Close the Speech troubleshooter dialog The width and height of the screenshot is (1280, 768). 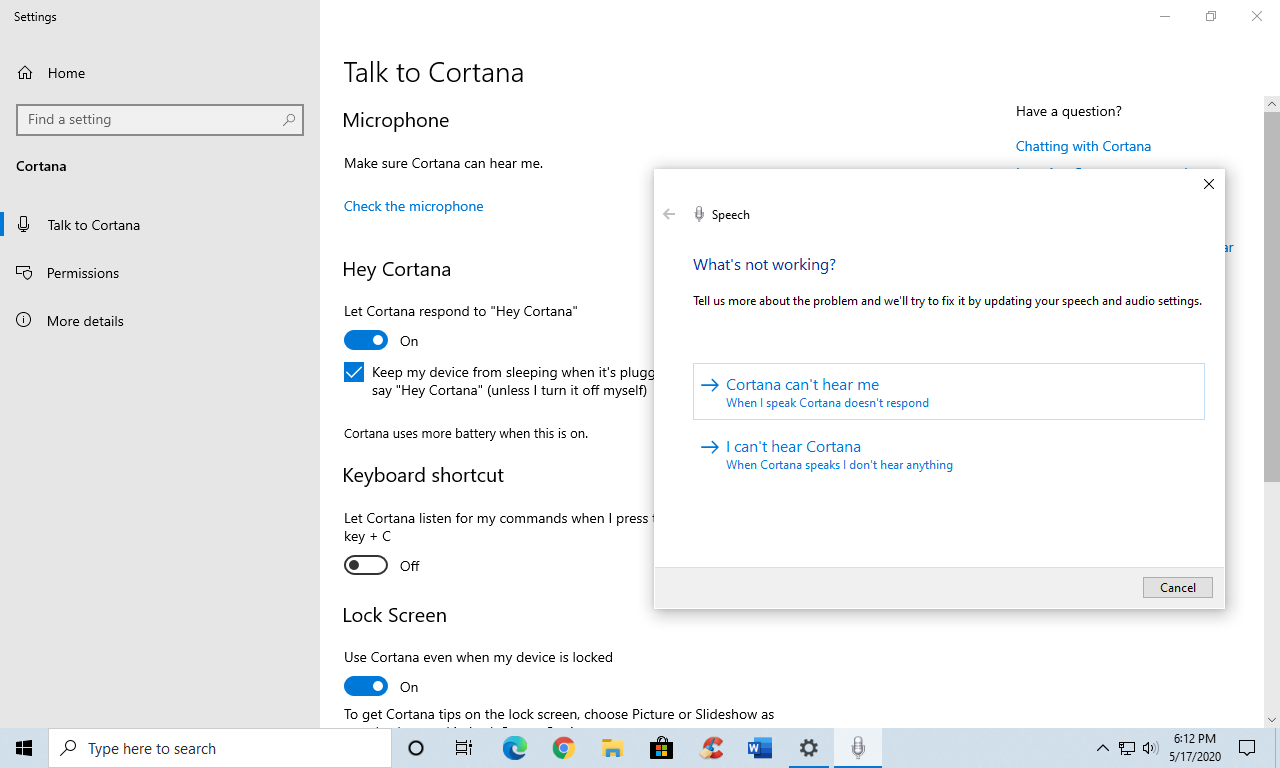click(1209, 184)
